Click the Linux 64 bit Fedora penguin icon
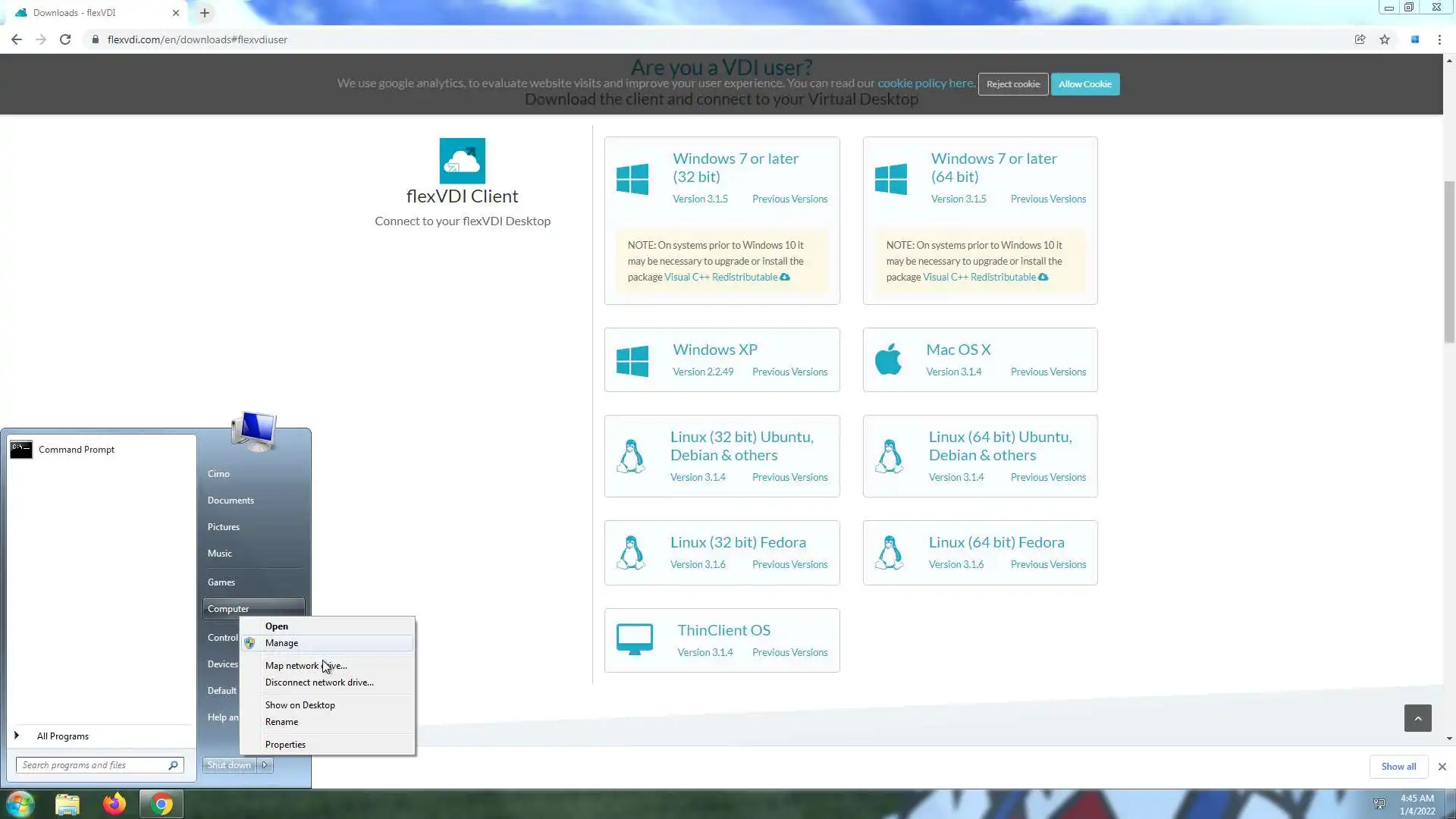 click(x=889, y=553)
